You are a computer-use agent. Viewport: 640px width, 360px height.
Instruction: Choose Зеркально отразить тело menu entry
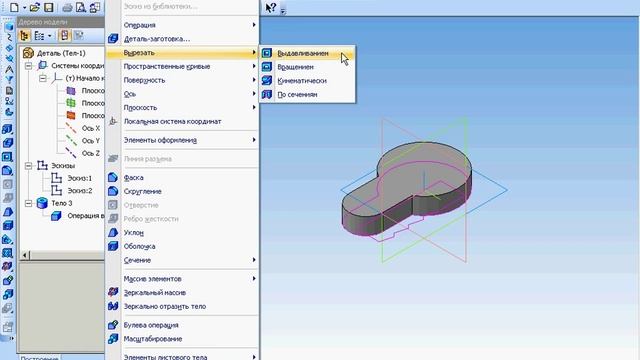pos(182,307)
